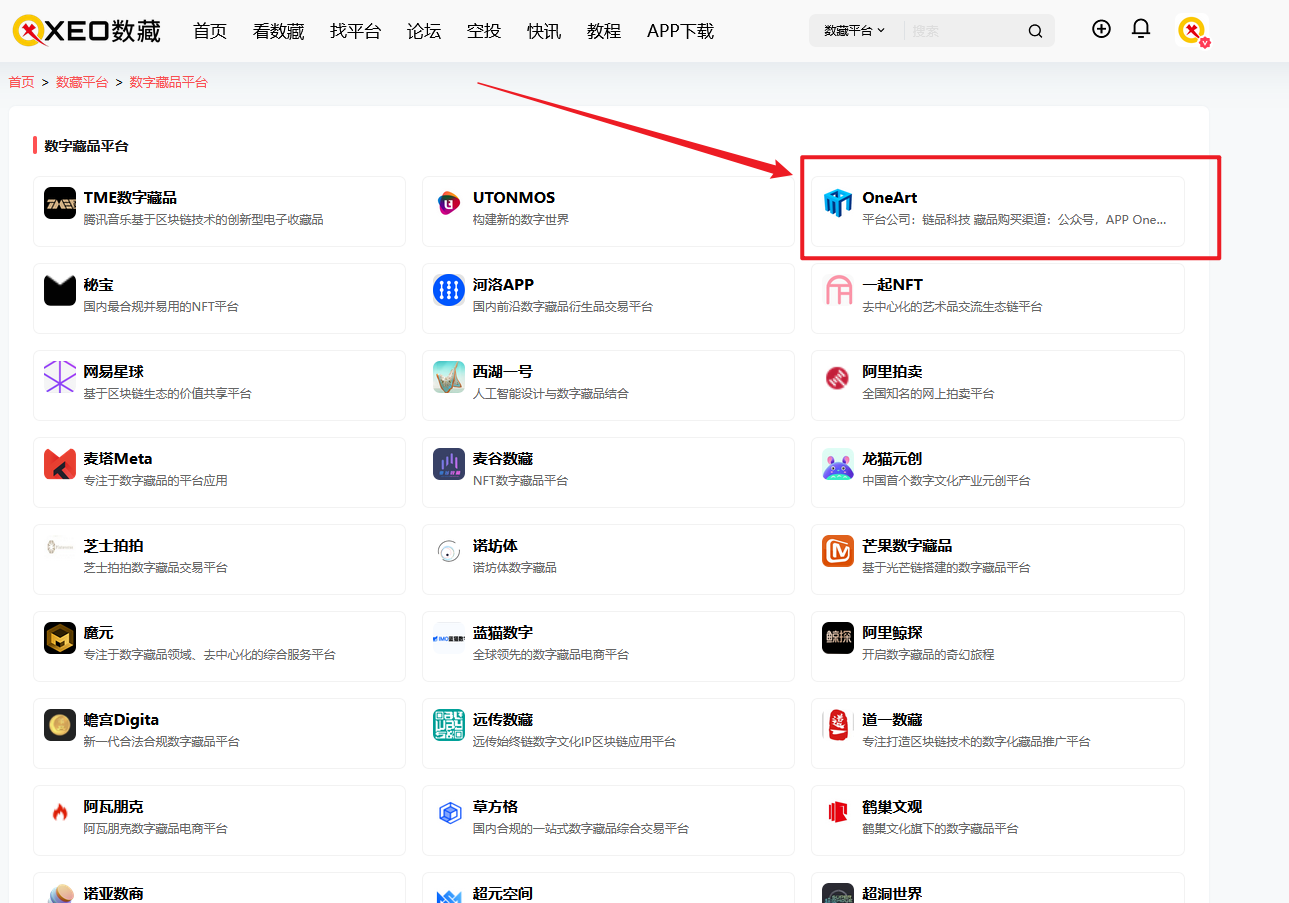Viewport: 1289px width, 903px height.
Task: Open the 空投 navigation item
Action: click(x=484, y=31)
